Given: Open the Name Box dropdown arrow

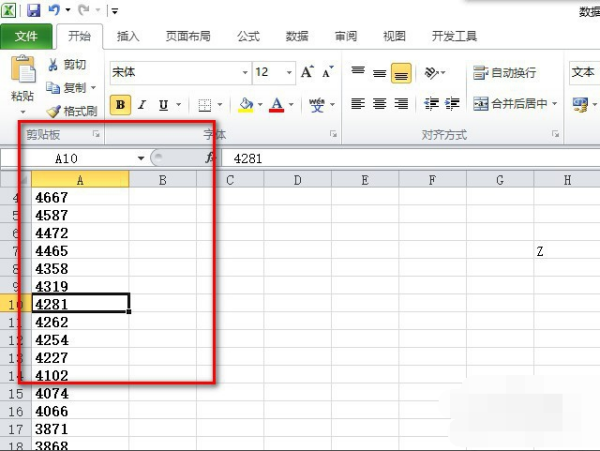Looking at the screenshot, I should click(141, 158).
